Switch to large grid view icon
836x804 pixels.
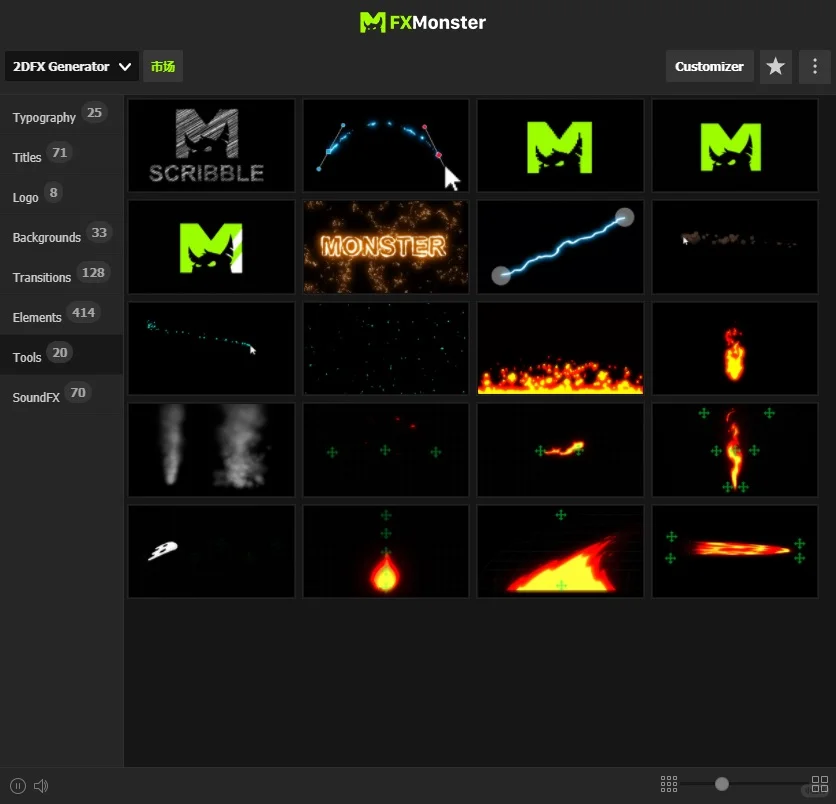tap(819, 784)
